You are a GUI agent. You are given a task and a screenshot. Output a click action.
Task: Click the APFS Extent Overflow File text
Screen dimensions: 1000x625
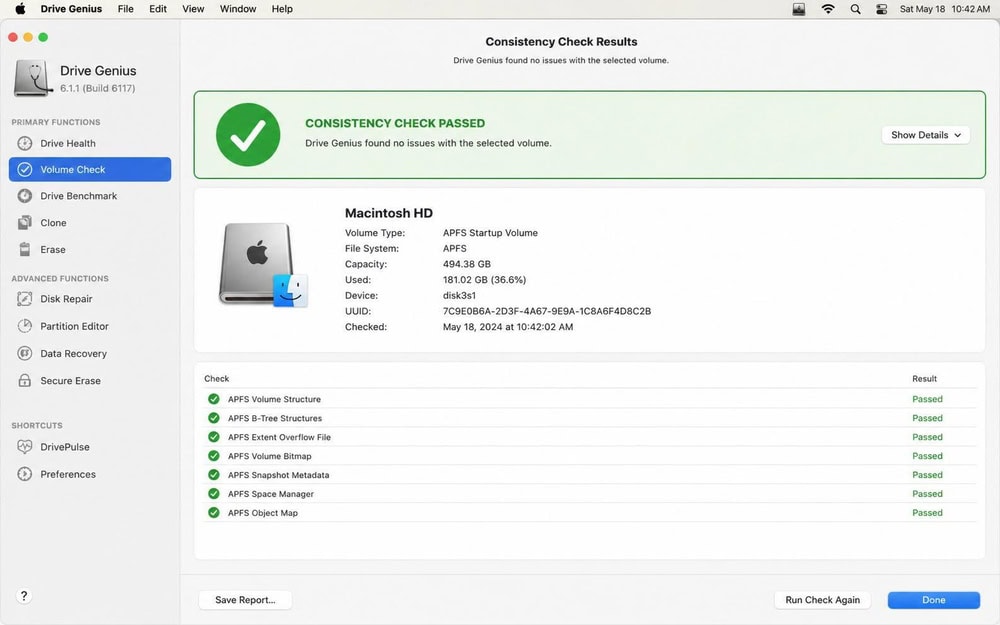pos(279,437)
